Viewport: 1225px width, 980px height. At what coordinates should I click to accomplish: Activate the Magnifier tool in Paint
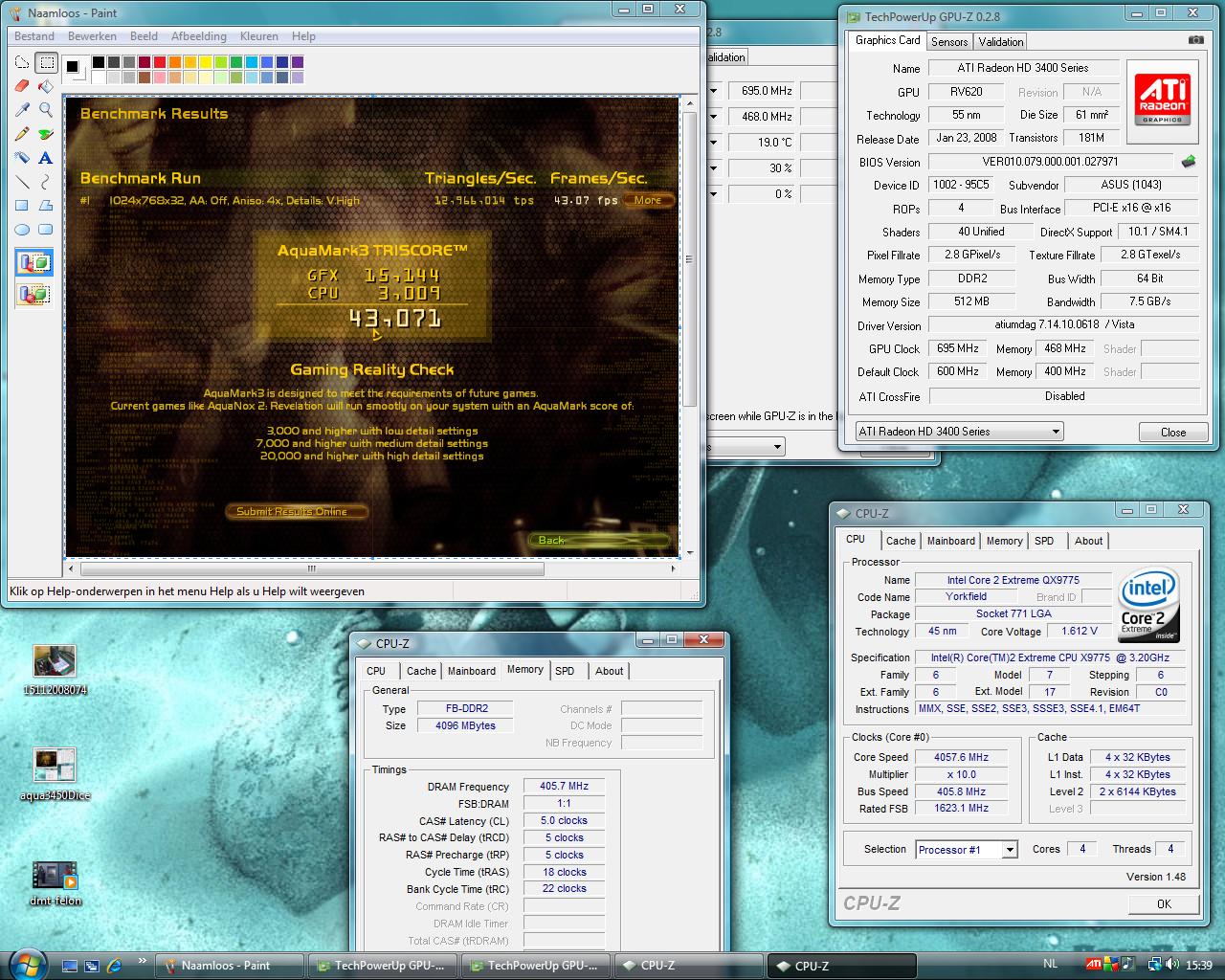[x=45, y=110]
